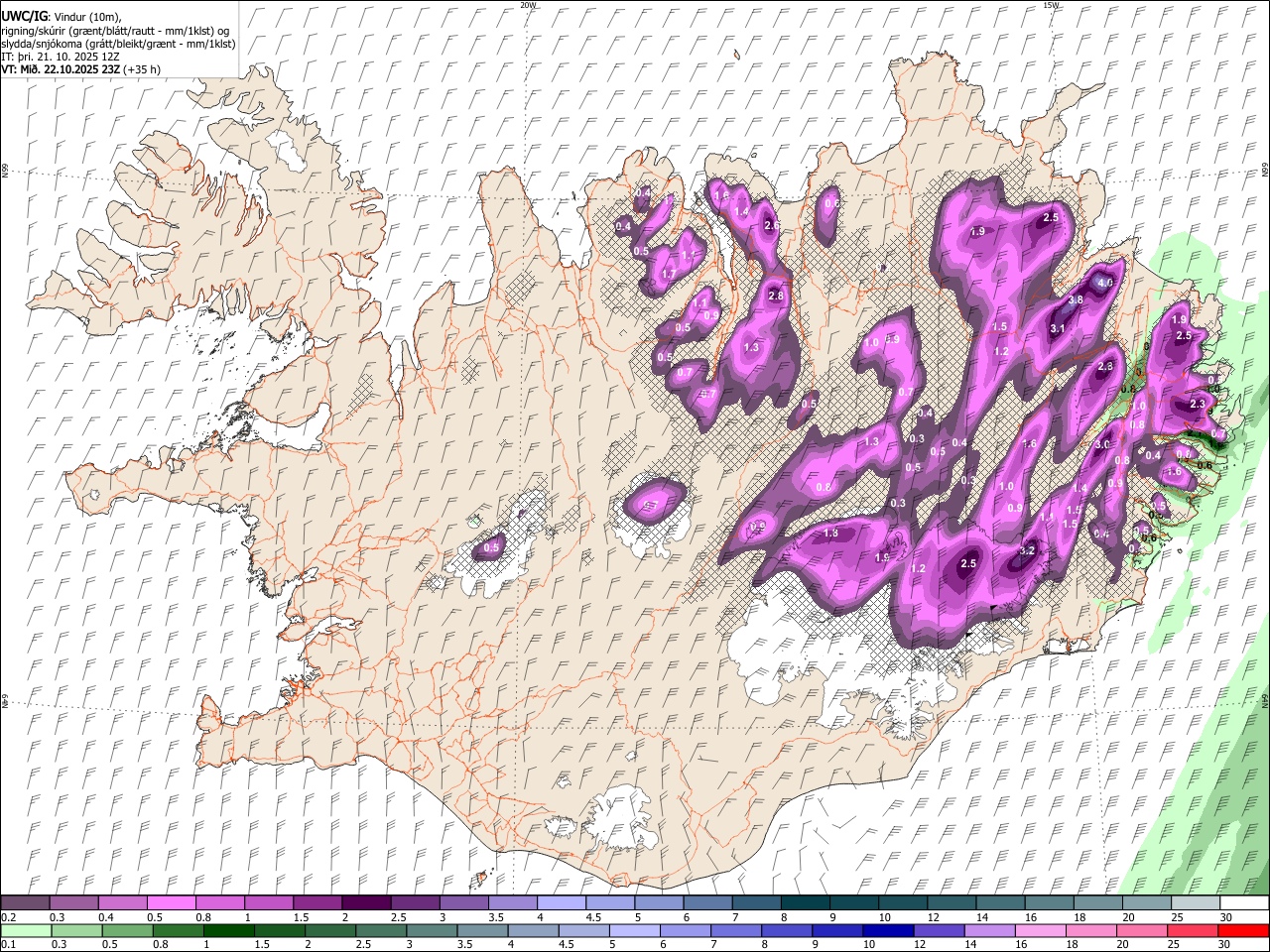Click the "3.0" snowfall value on map

(1102, 445)
